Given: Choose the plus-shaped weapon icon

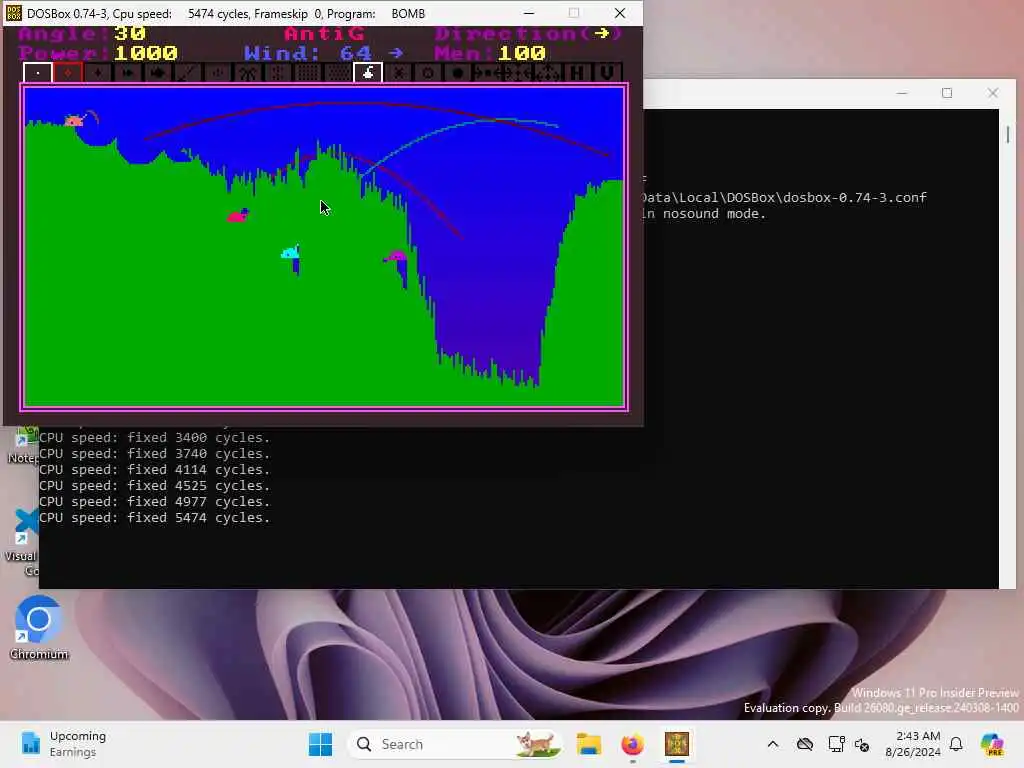Looking at the screenshot, I should click(98, 72).
